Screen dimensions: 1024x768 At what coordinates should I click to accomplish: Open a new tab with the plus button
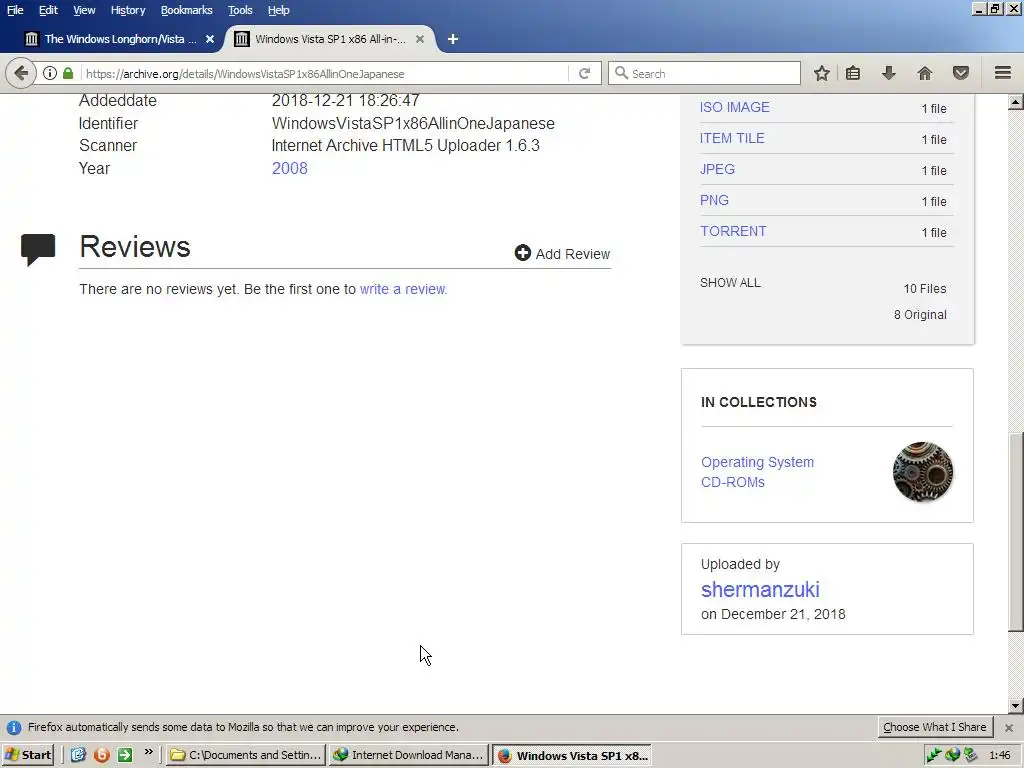[453, 39]
